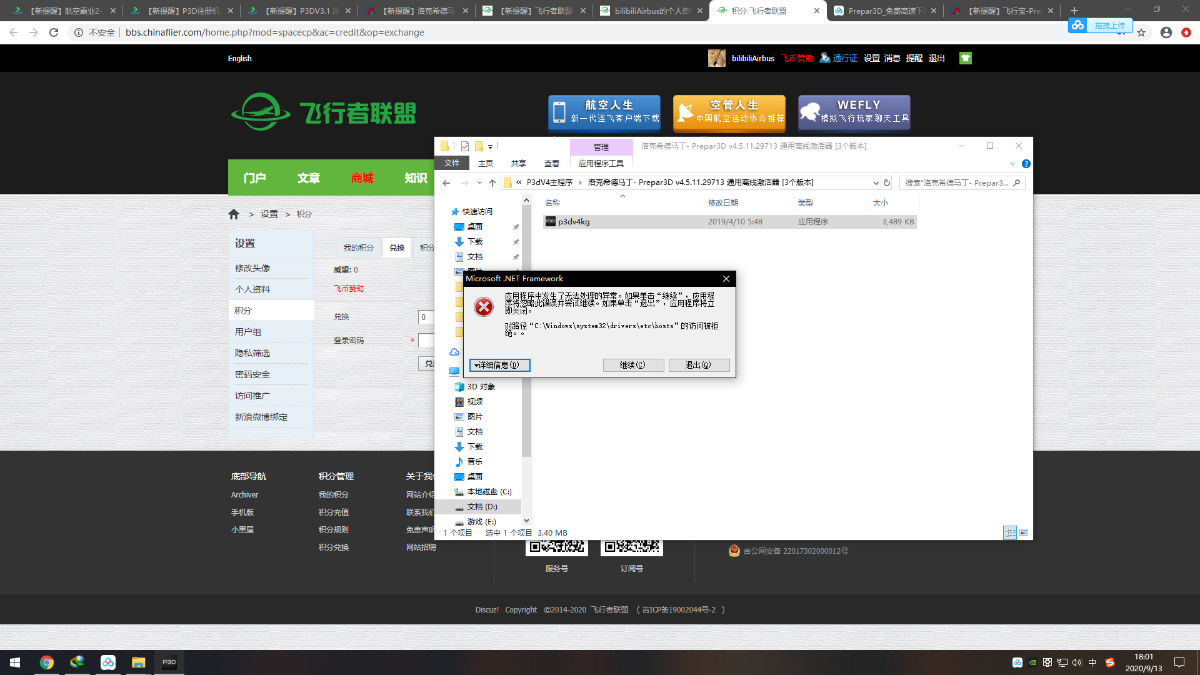Open the P3D app from the taskbar

(169, 662)
